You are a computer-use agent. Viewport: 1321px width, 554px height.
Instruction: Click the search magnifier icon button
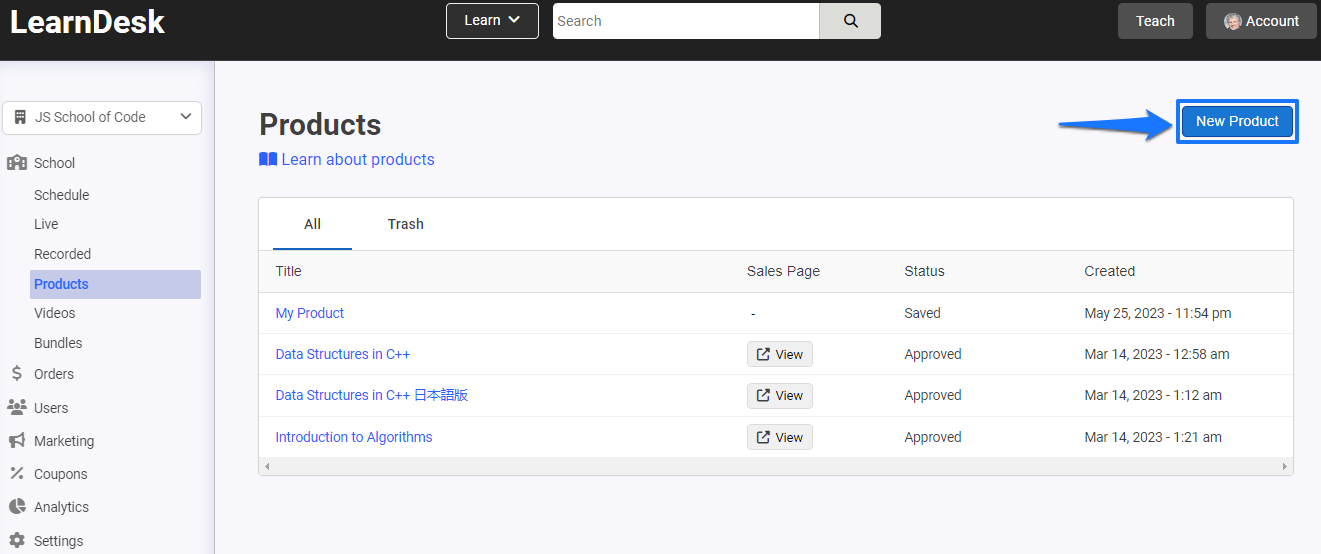[x=850, y=21]
